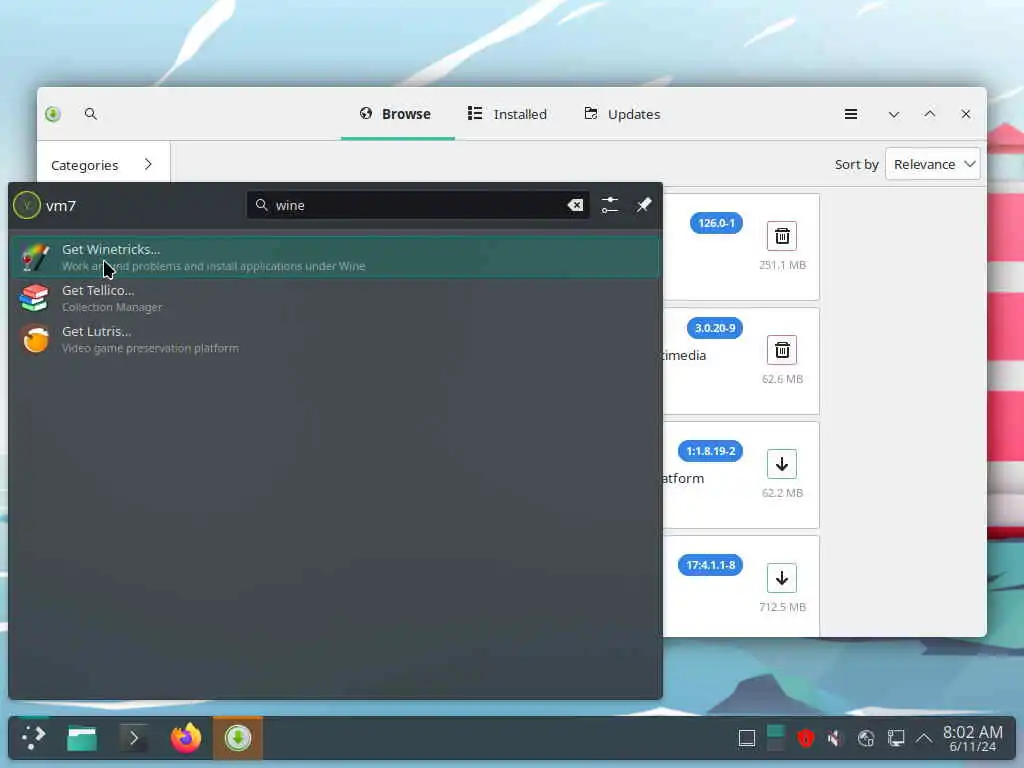The width and height of the screenshot is (1024, 768).
Task: Maximize the software manager window
Action: click(929, 114)
